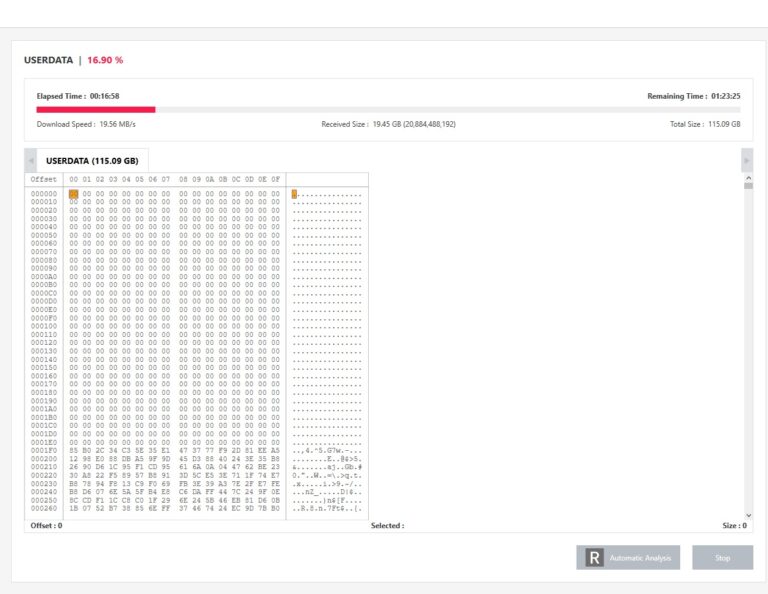
Task: Click the scrollbar up arrow
Action: (x=748, y=178)
